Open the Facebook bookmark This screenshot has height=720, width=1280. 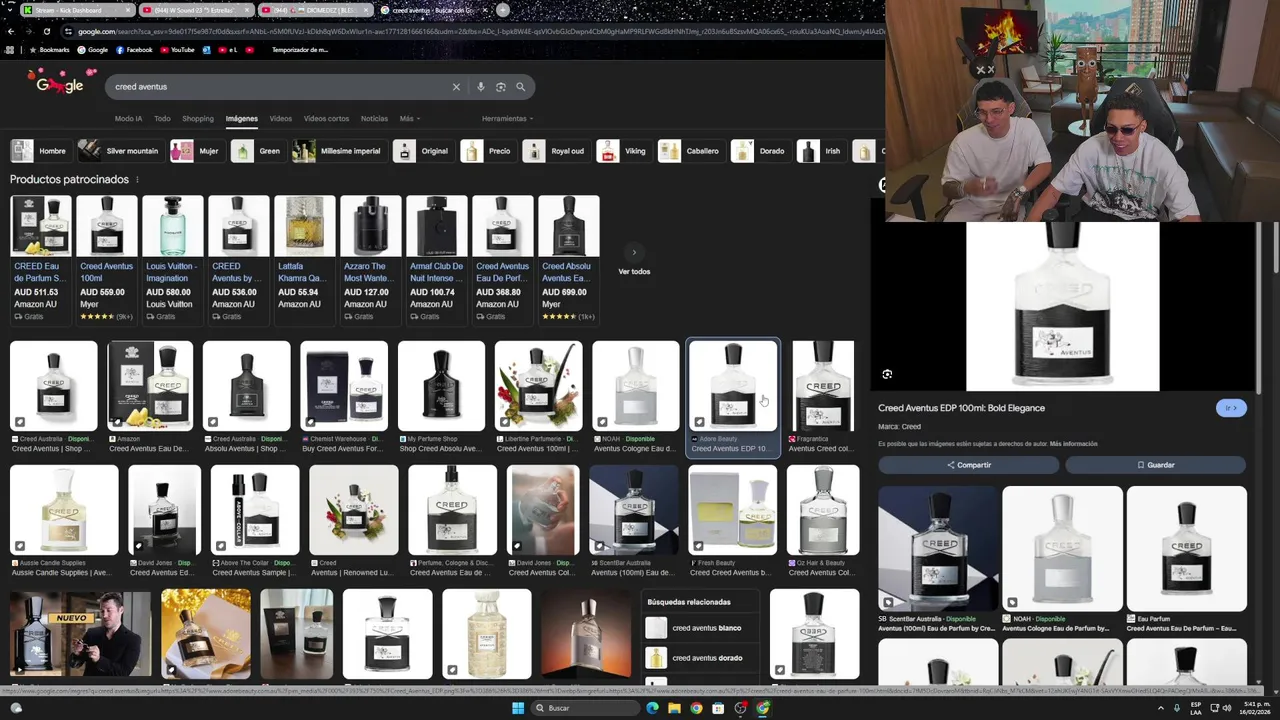click(x=134, y=50)
